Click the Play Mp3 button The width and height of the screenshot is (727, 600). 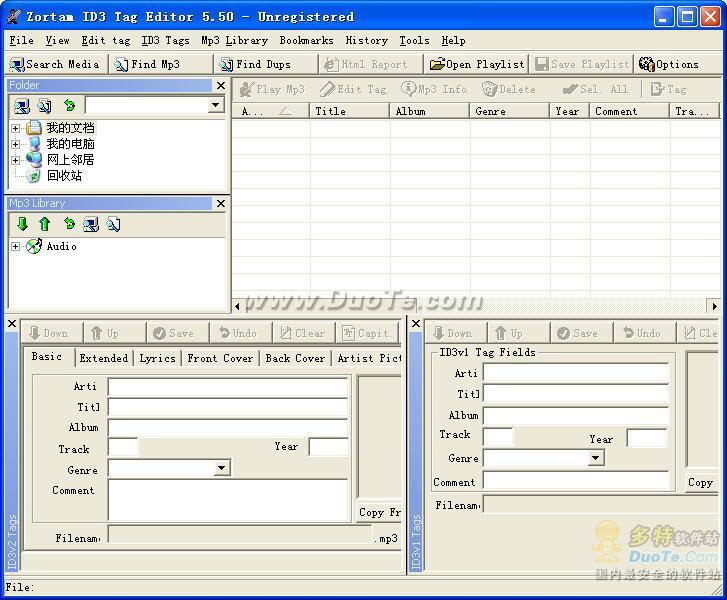coord(272,89)
